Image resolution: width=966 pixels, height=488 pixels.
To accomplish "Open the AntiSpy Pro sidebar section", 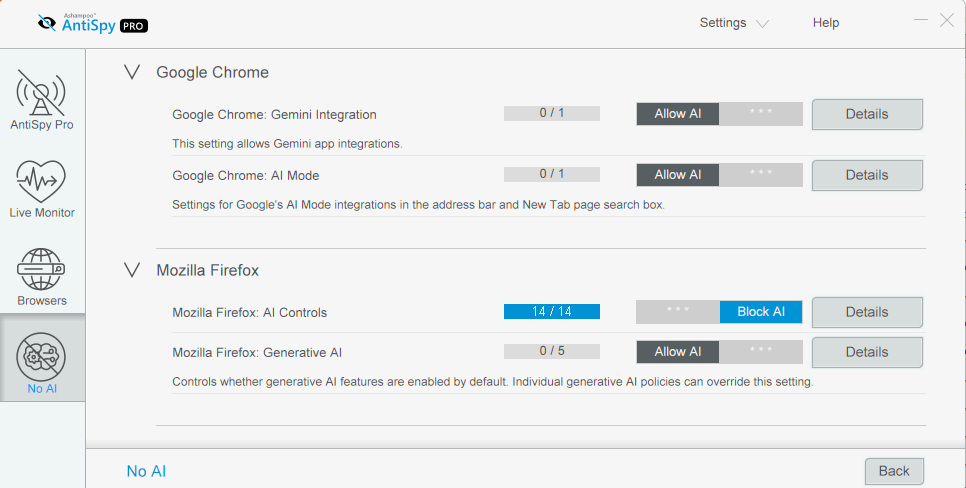I will [42, 100].
